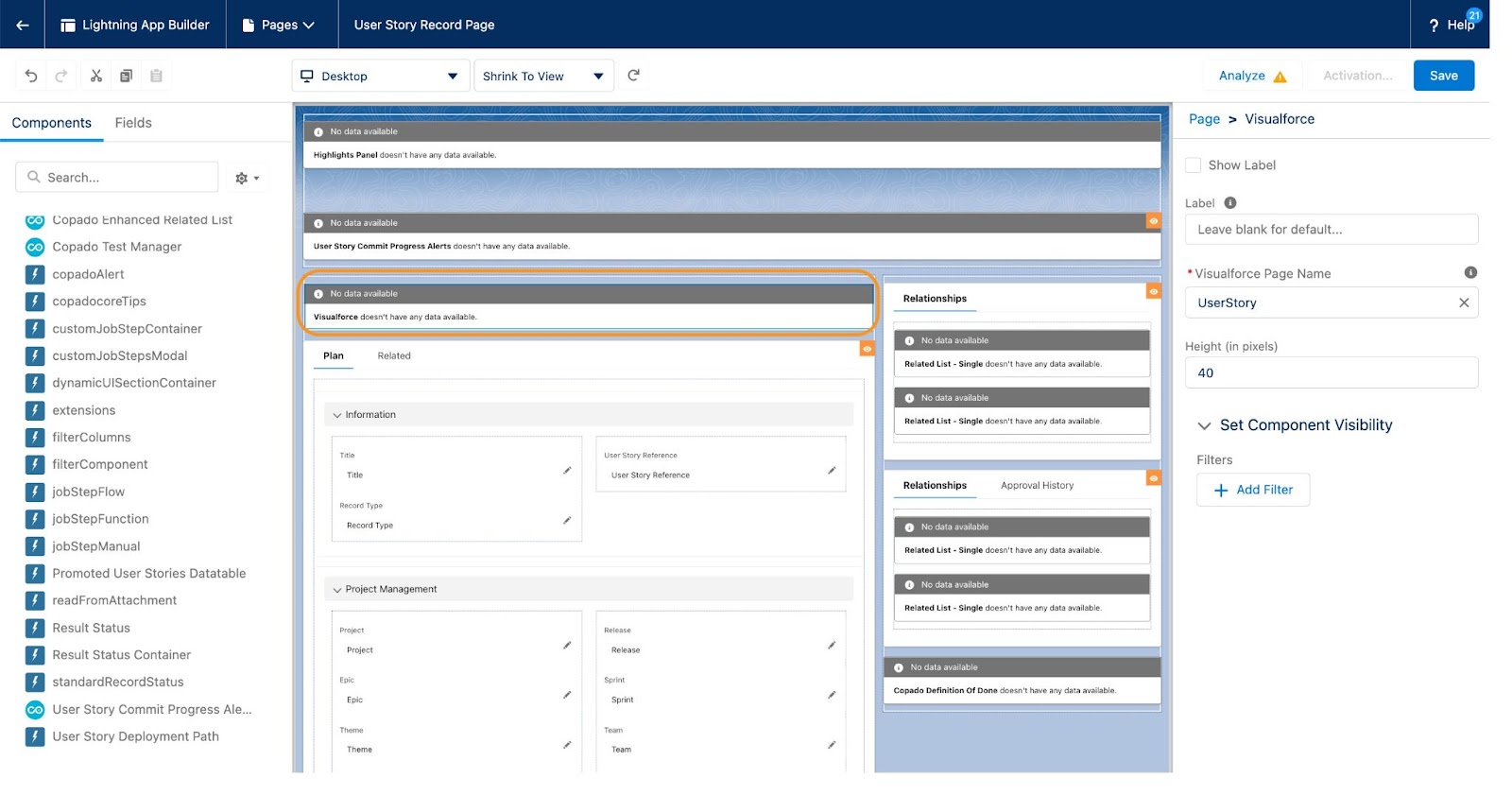Screen dimensions: 1512x795
Task: Open the Shrink To View dropdown
Action: [542, 77]
